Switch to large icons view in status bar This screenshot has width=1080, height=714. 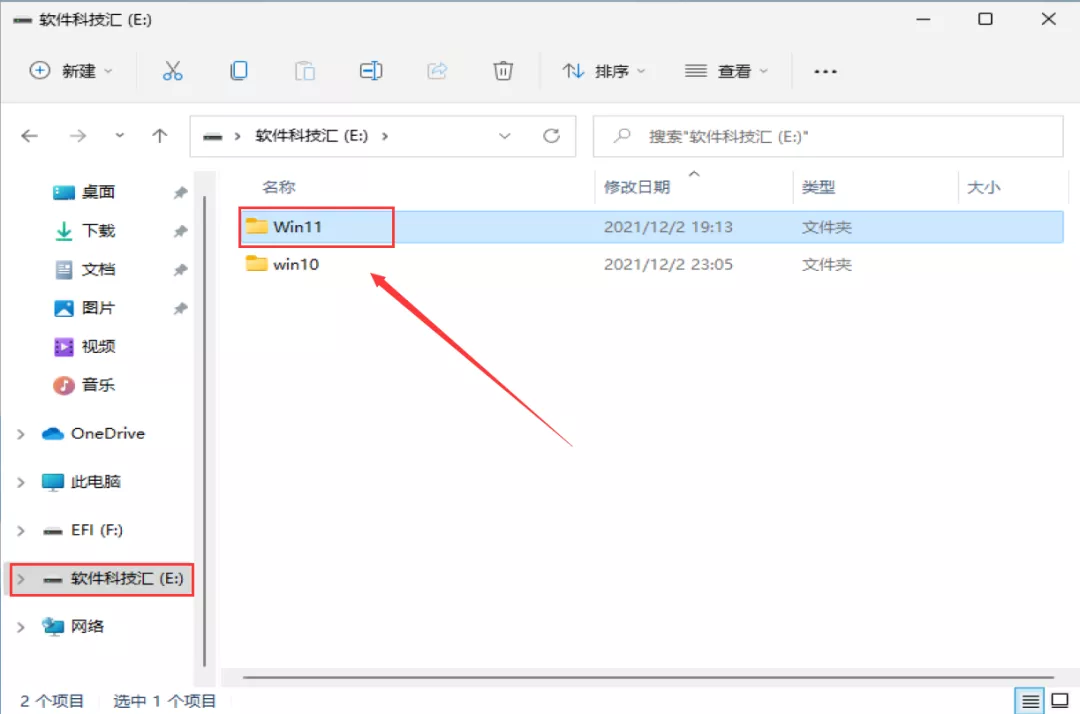(1060, 701)
